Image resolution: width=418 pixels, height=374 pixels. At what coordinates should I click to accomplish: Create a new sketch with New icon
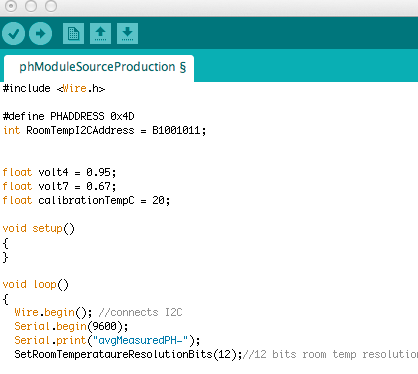pos(73,33)
